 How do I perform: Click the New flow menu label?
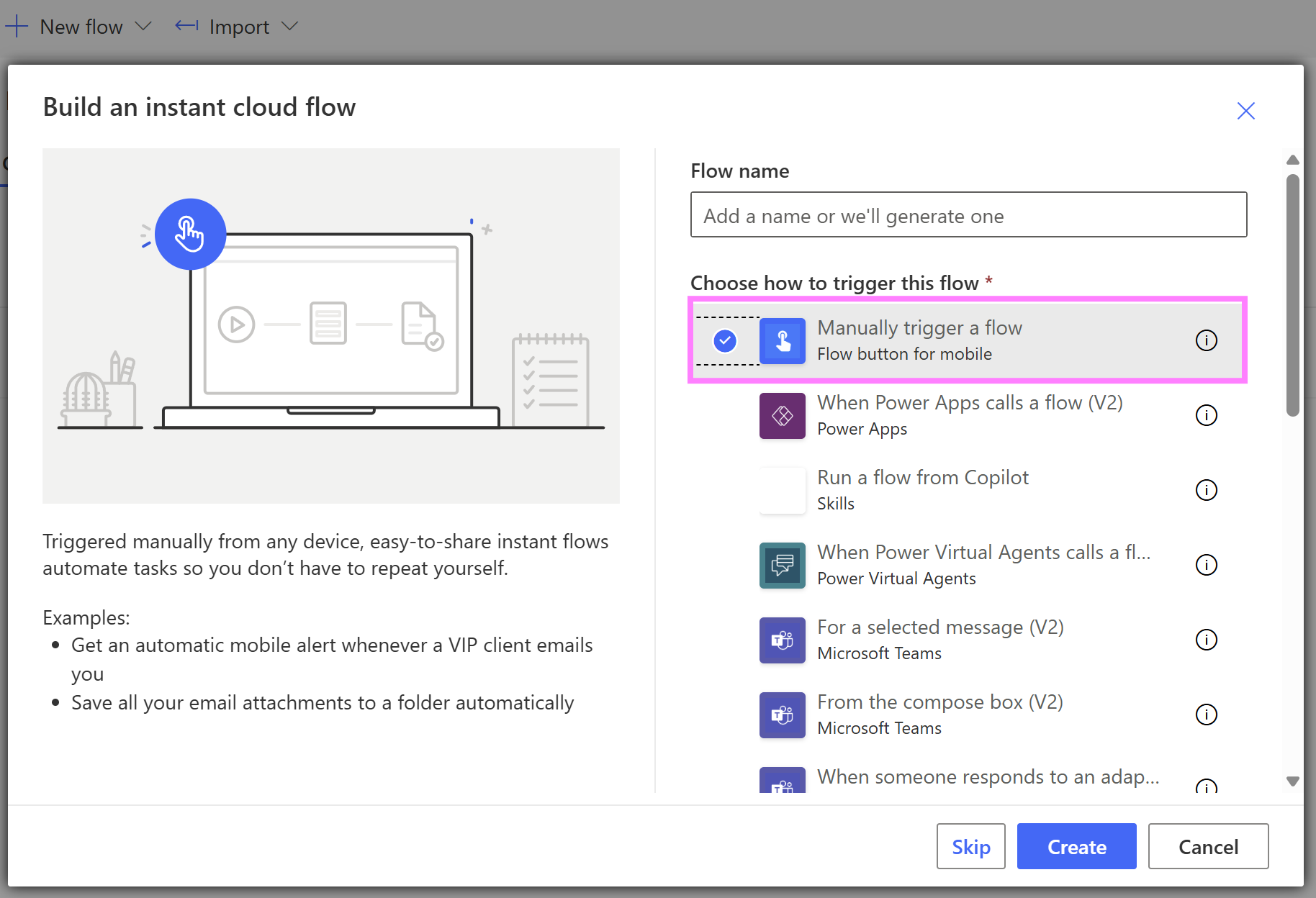pyautogui.click(x=81, y=27)
